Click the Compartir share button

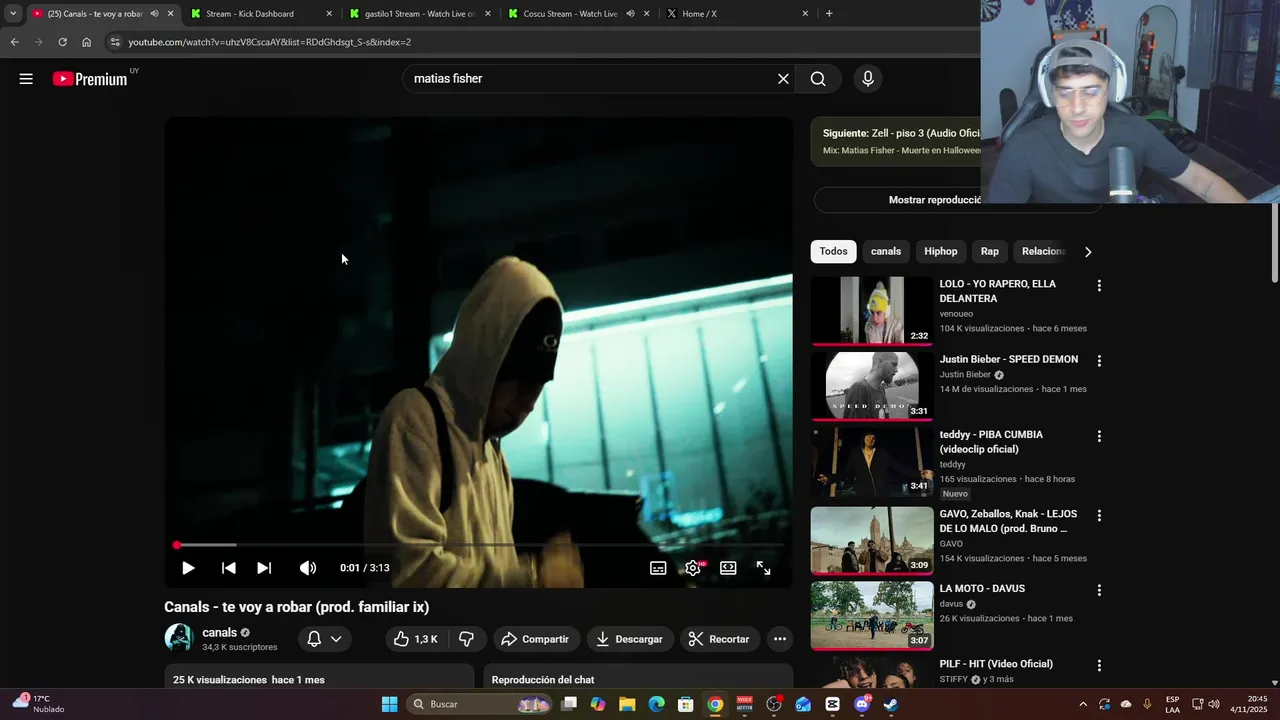pyautogui.click(x=535, y=639)
